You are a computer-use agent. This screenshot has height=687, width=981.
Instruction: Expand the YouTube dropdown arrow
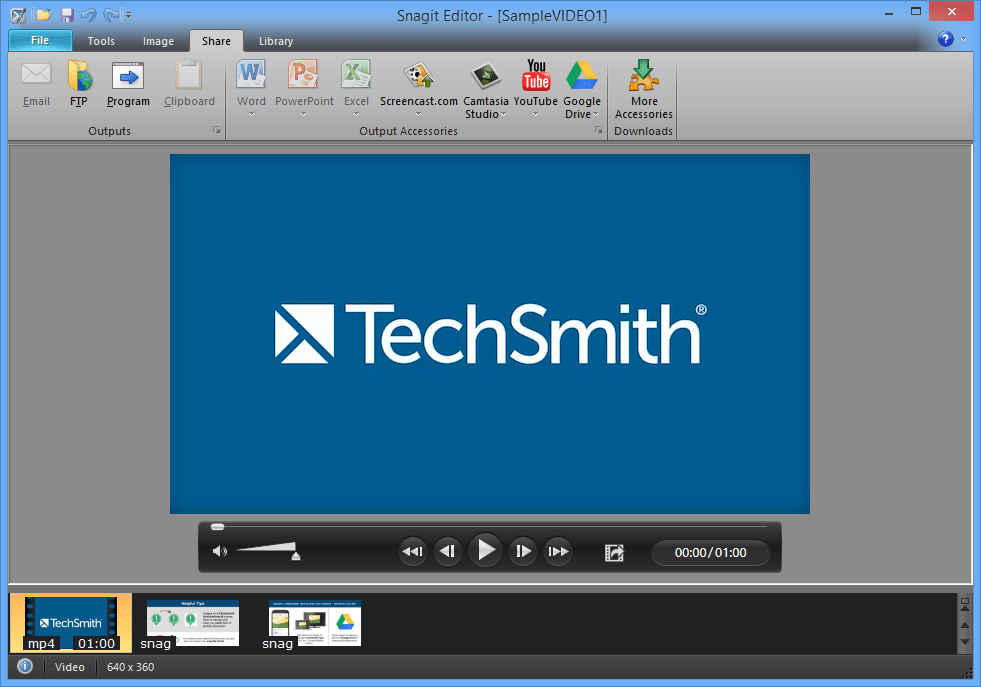(x=536, y=114)
